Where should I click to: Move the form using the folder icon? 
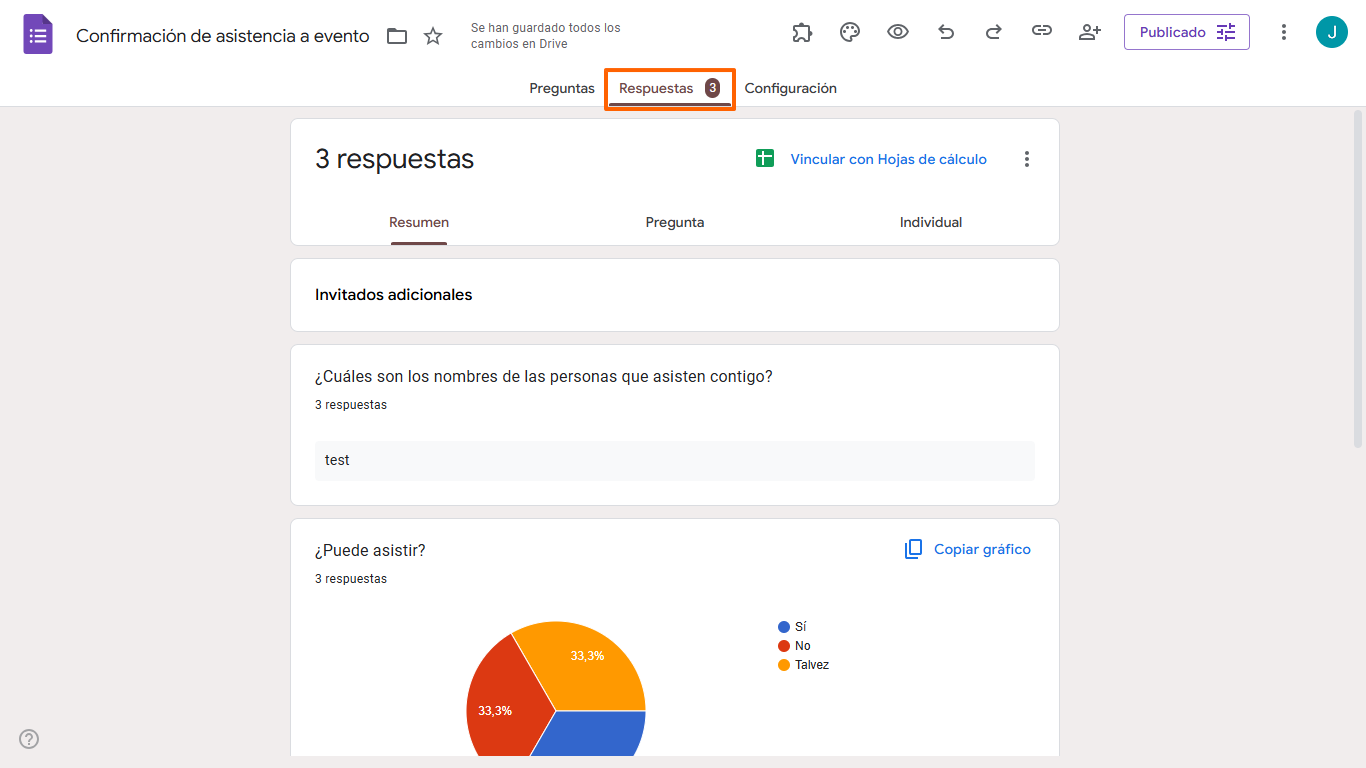tap(396, 35)
